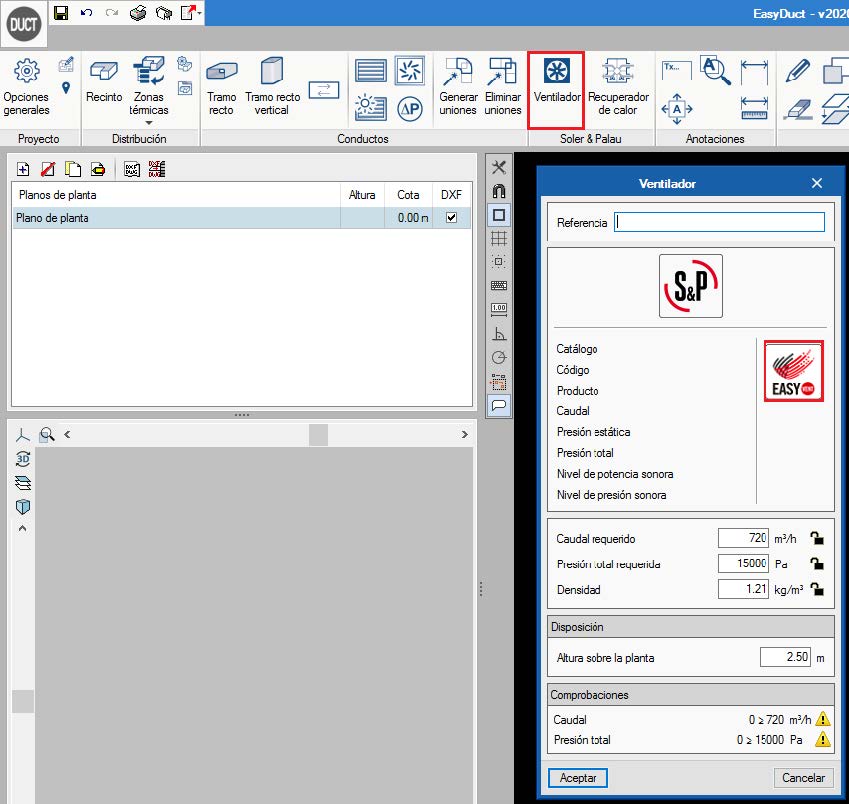849x804 pixels.
Task: Collapse the view toolbar with the up chevron
Action: coord(22,529)
